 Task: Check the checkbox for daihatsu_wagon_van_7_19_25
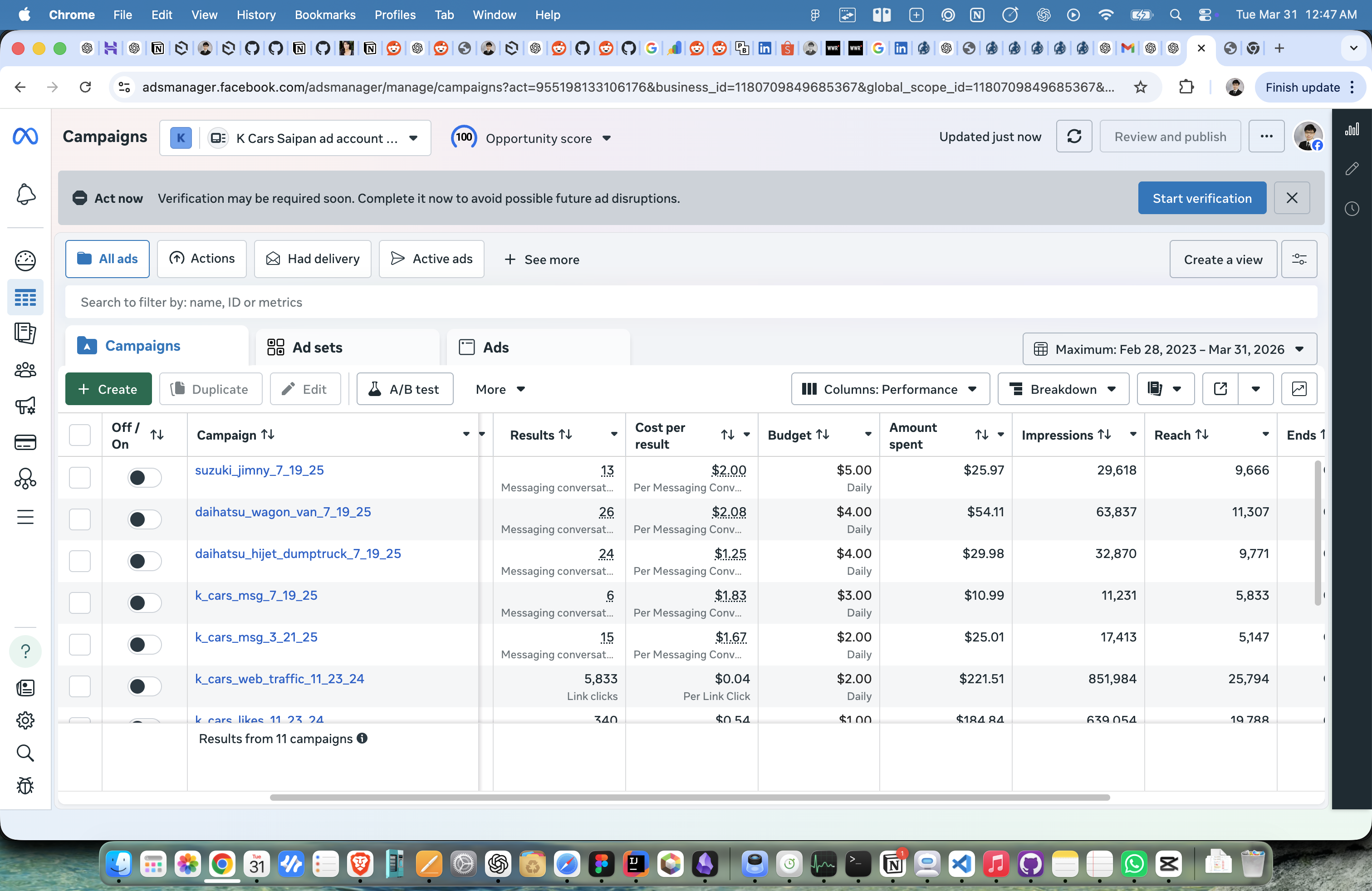point(79,519)
